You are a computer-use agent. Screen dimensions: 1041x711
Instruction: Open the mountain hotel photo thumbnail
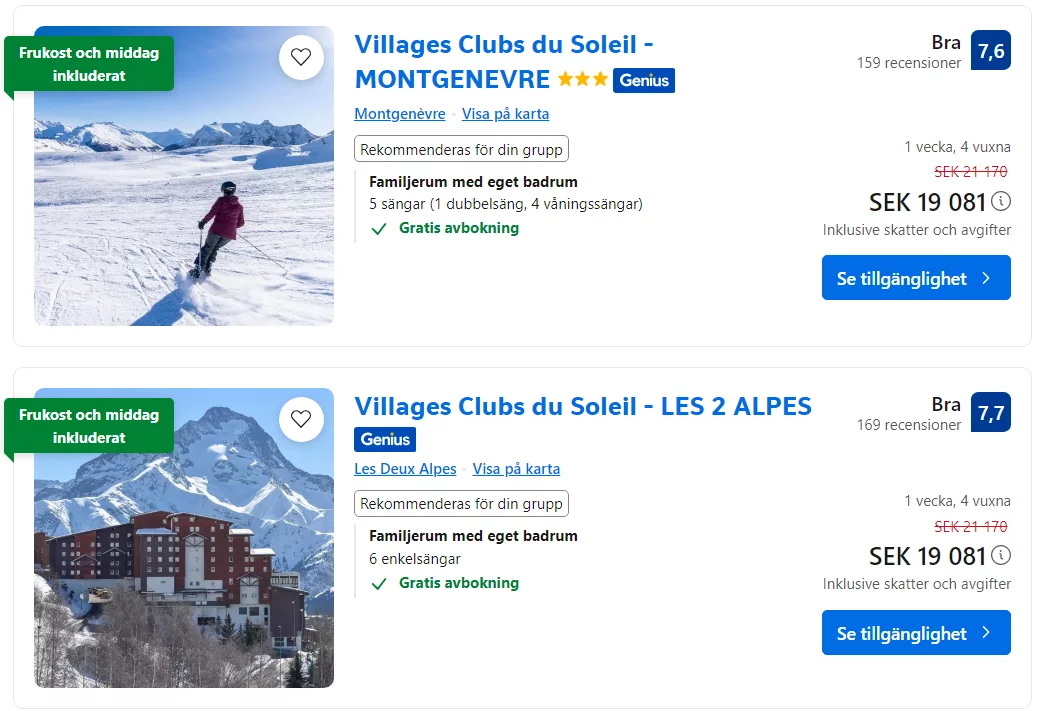[x=184, y=560]
